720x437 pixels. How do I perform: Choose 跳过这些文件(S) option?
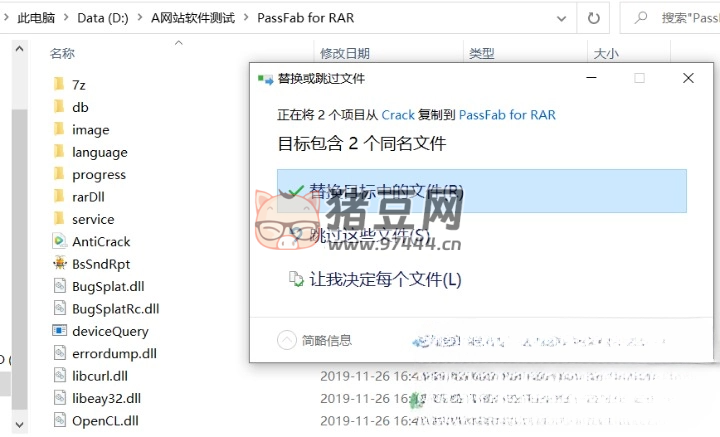[370, 235]
